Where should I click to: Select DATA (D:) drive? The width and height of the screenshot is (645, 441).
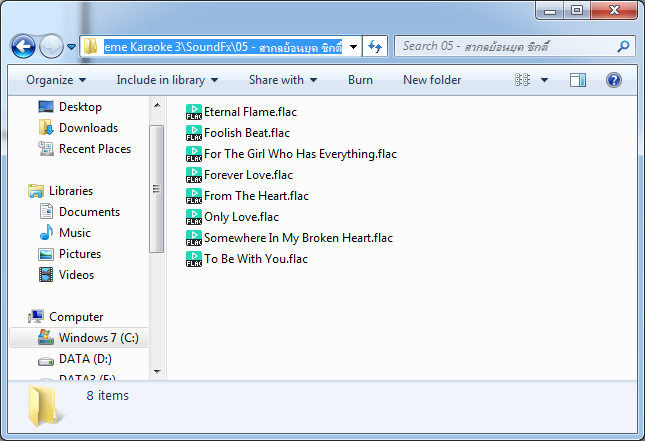(x=85, y=359)
